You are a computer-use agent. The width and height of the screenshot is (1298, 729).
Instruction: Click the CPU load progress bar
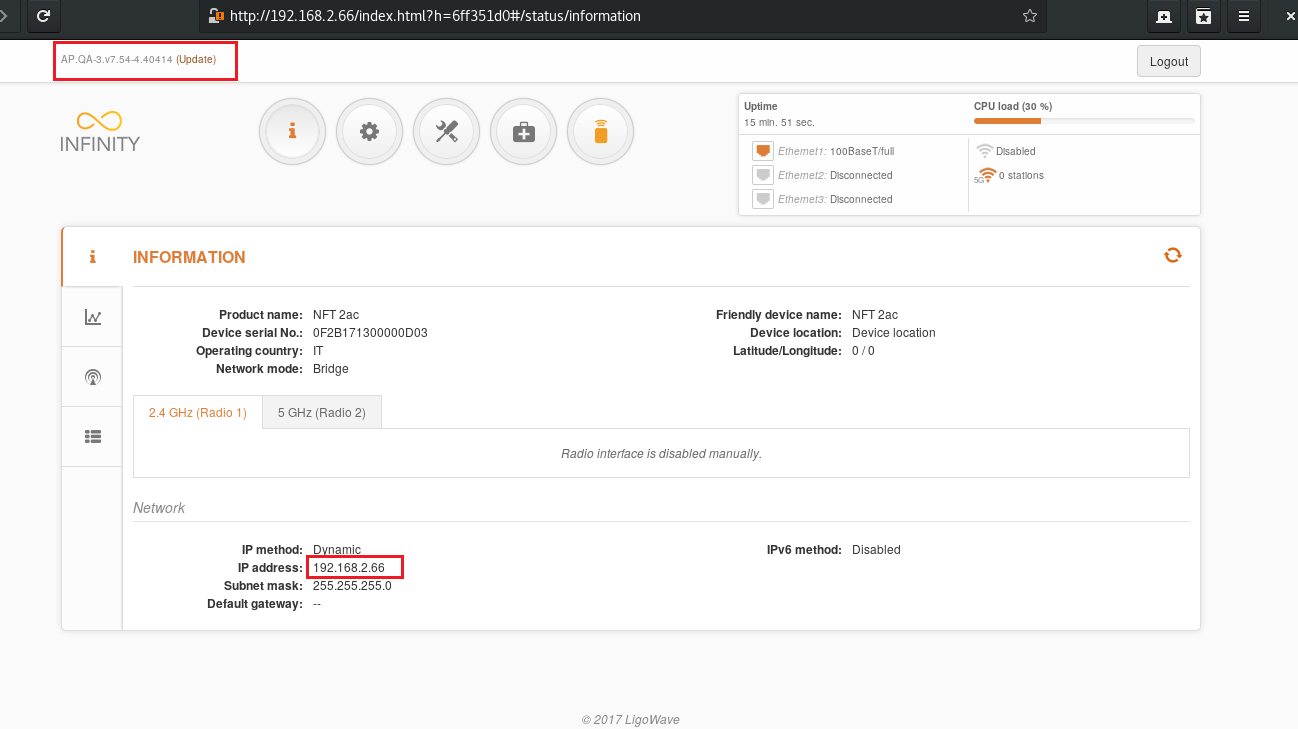[x=1083, y=121]
